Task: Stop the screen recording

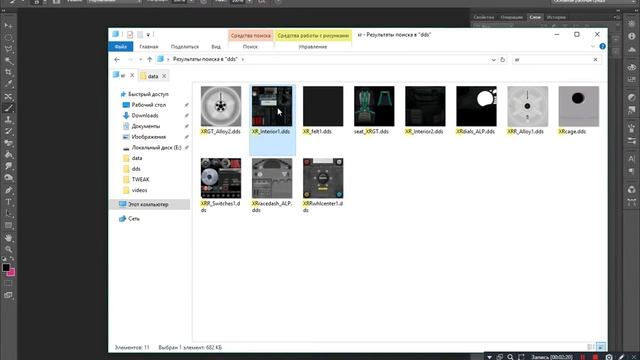Action: point(595,357)
